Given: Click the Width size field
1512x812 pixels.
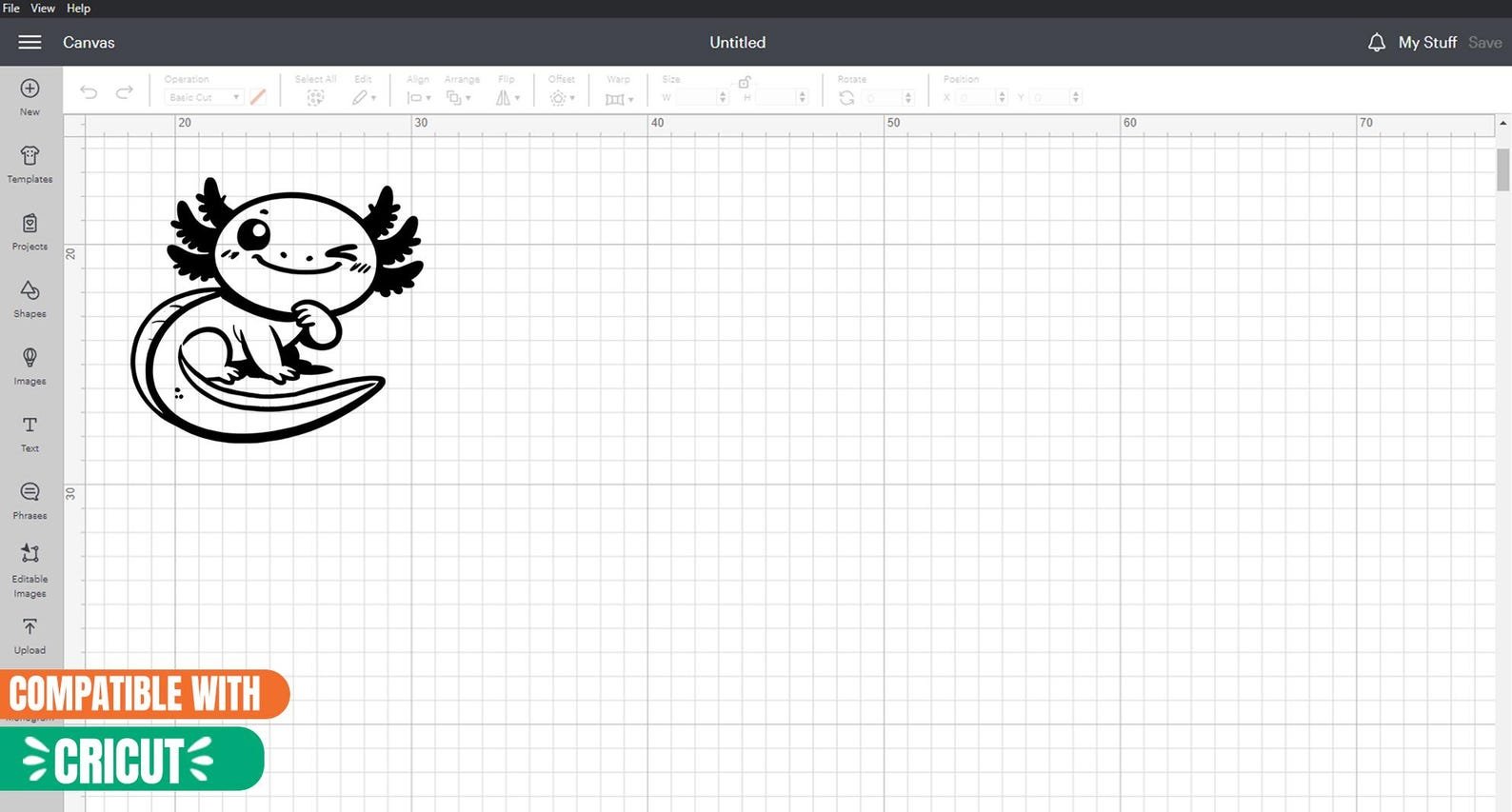Looking at the screenshot, I should pos(696,97).
